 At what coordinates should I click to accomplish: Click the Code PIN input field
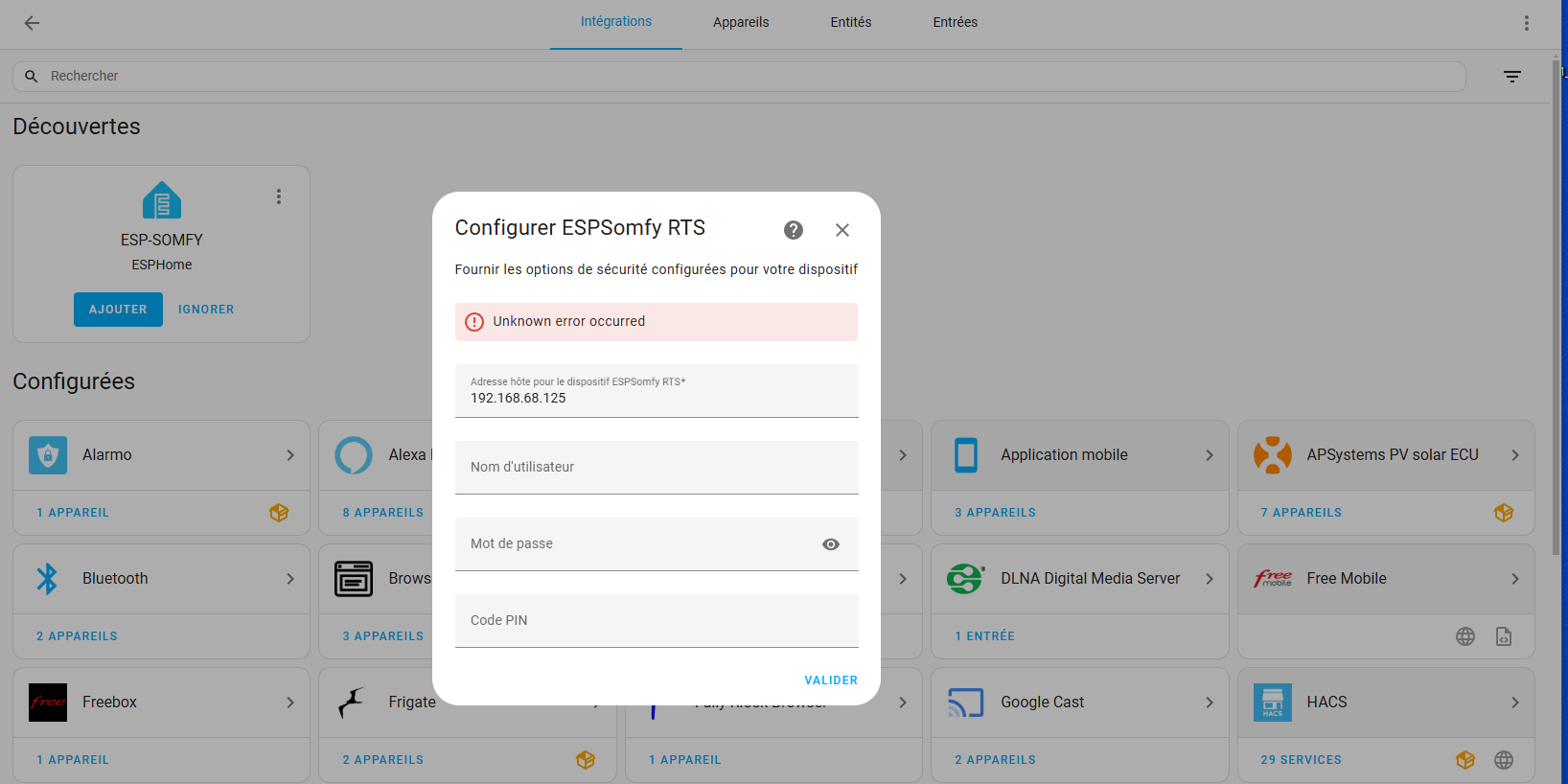pos(657,621)
